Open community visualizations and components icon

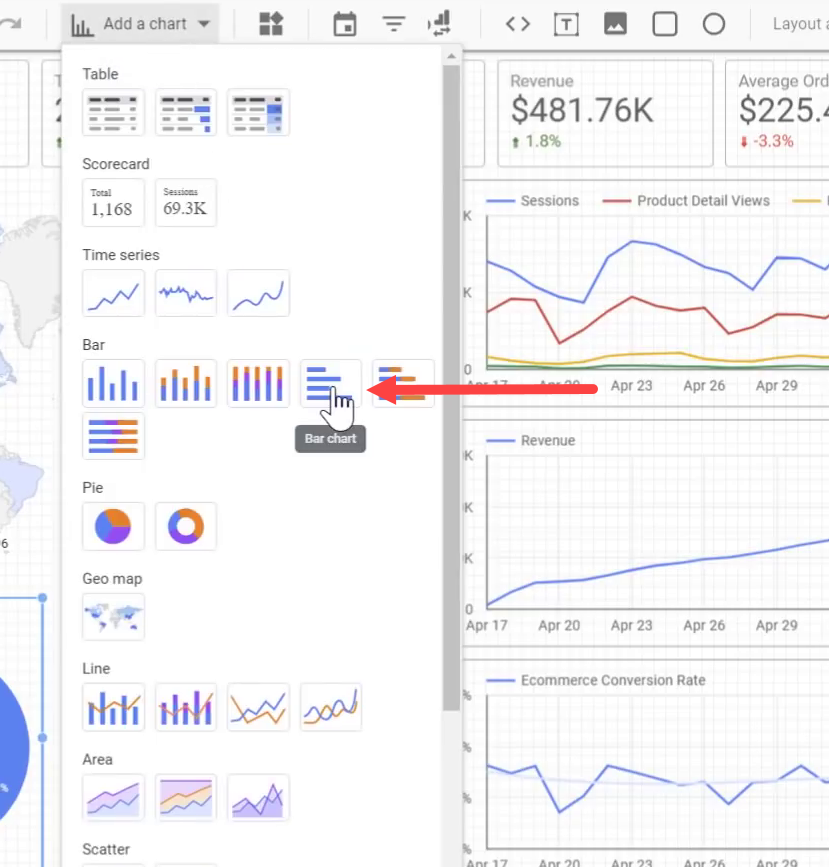(271, 24)
